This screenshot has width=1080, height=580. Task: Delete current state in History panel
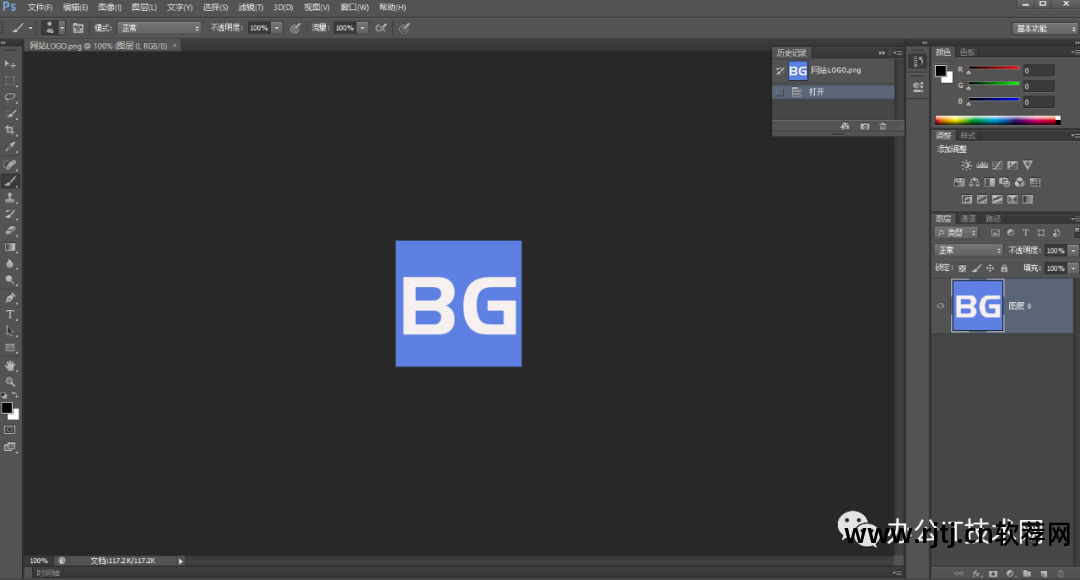pos(882,127)
